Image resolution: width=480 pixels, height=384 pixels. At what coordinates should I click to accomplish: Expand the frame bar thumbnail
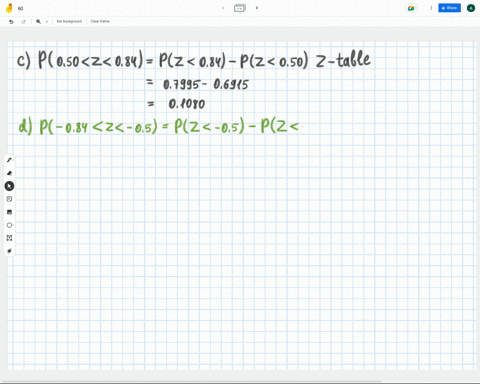(240, 8)
